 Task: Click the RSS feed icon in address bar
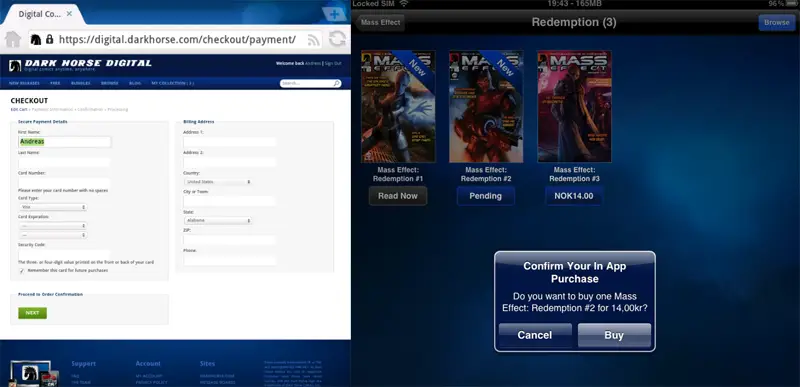(313, 40)
